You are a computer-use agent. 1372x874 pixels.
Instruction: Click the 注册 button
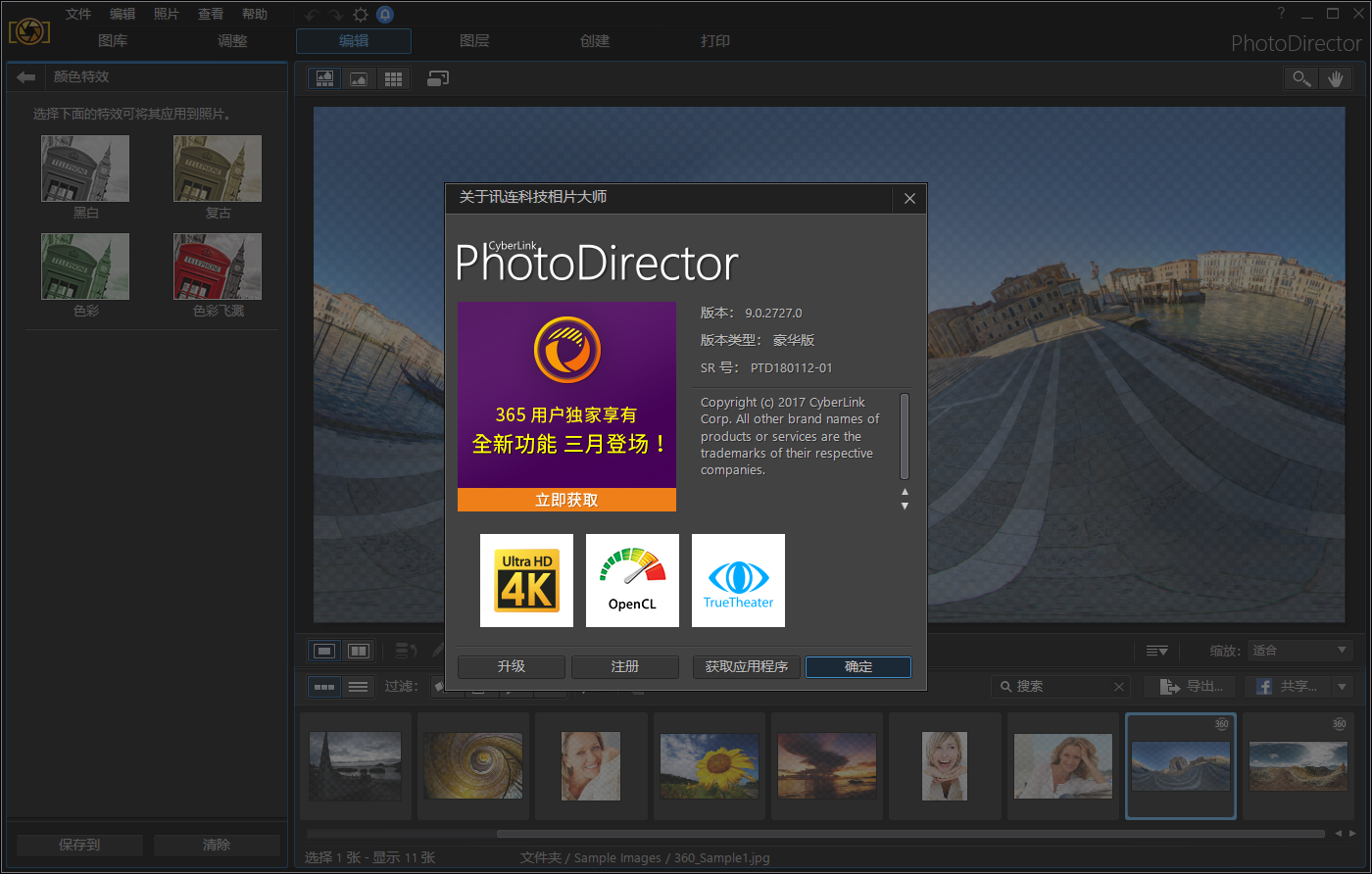(x=625, y=666)
